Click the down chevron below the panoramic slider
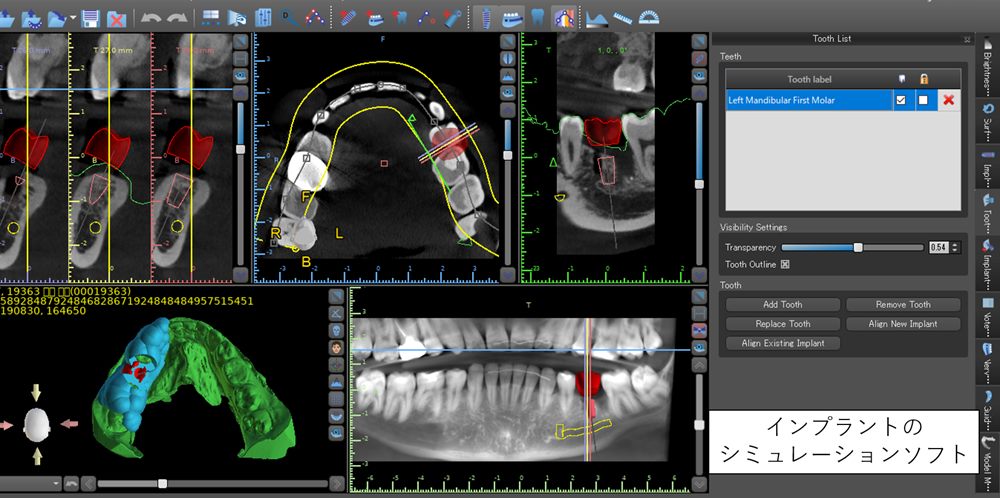The image size is (1000, 498). pyautogui.click(x=699, y=483)
